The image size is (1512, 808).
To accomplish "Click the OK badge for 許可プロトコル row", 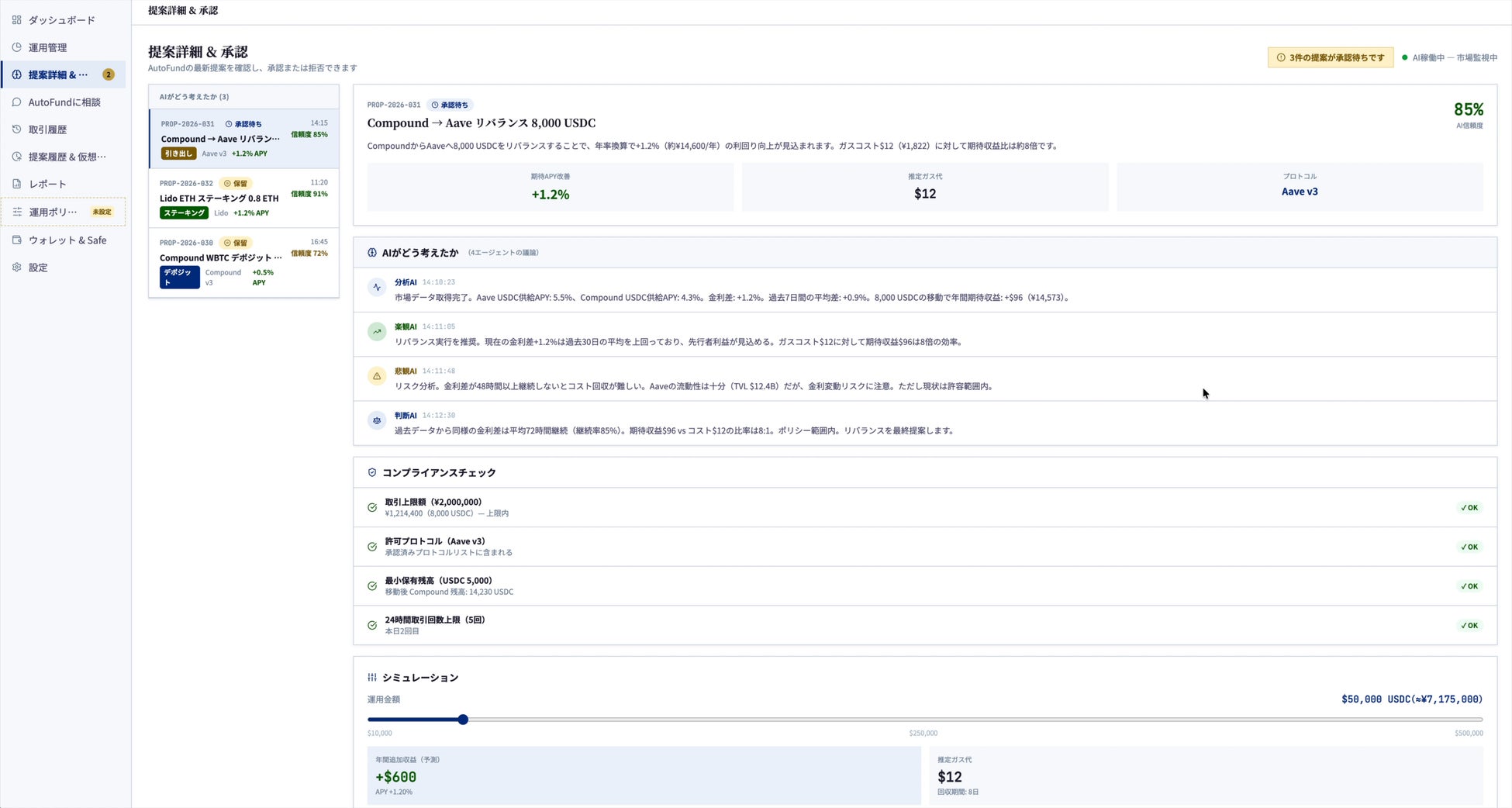I will point(1469,547).
